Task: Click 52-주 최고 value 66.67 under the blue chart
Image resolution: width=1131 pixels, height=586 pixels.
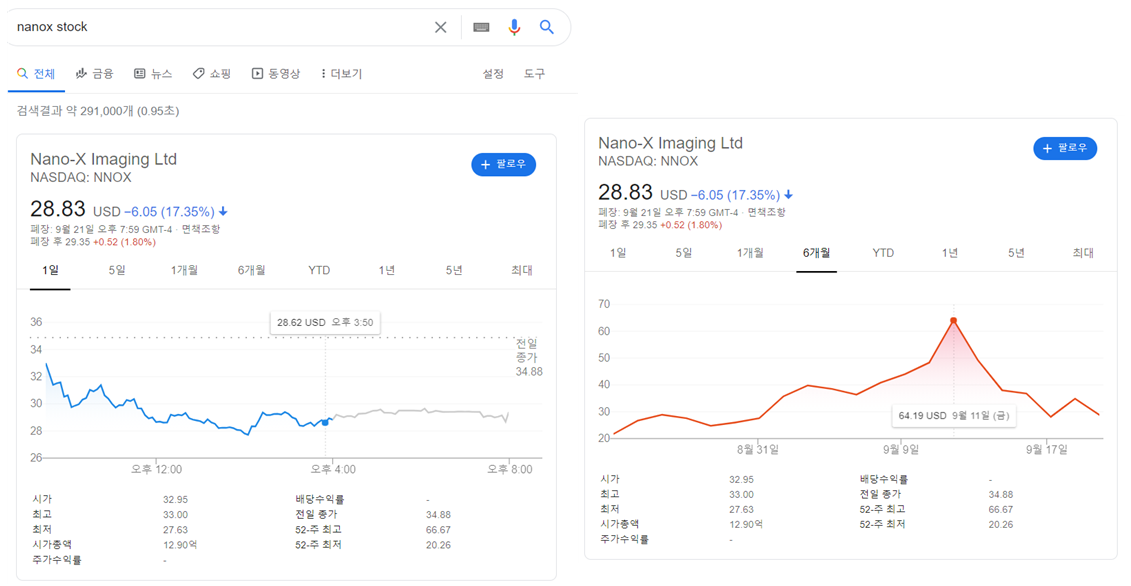Action: 438,530
